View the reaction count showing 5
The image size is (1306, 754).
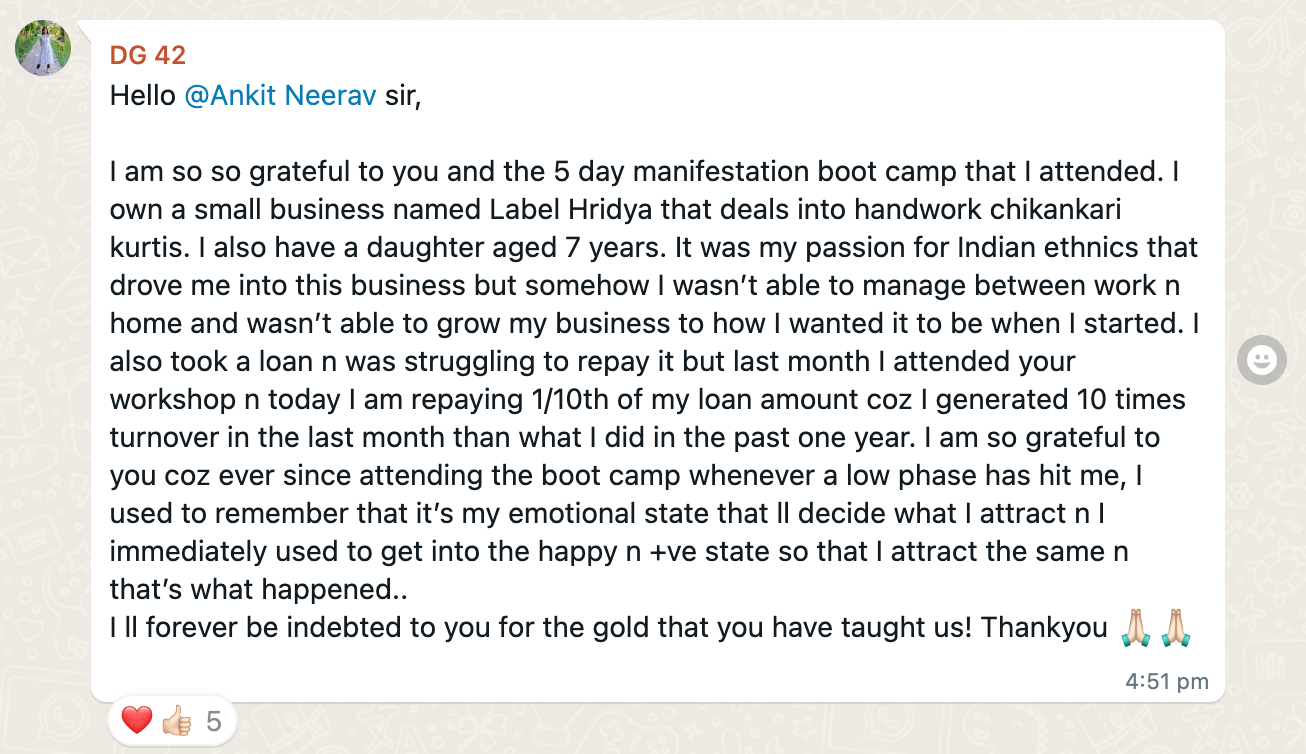tap(213, 720)
